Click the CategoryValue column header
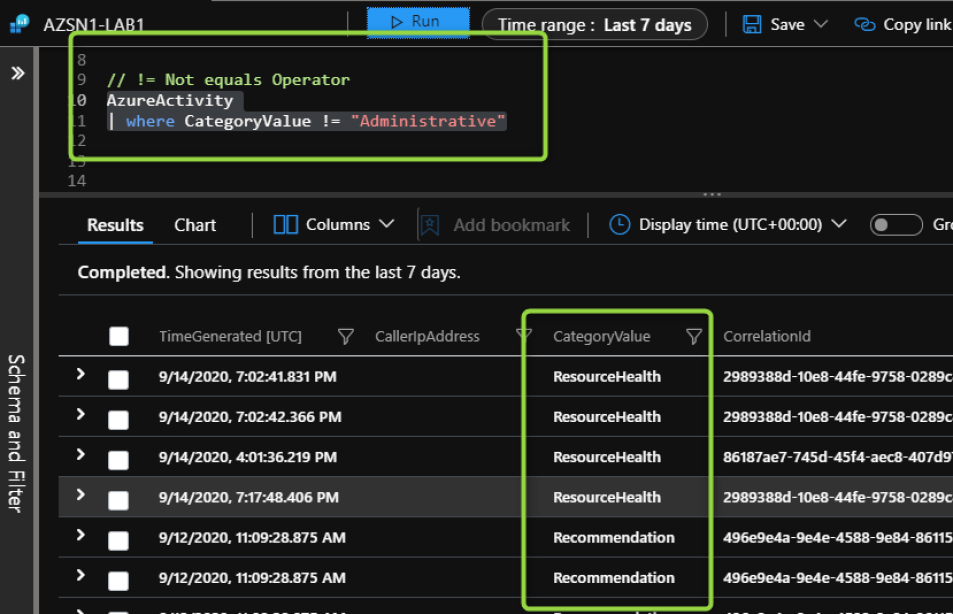This screenshot has width=953, height=614. click(601, 336)
